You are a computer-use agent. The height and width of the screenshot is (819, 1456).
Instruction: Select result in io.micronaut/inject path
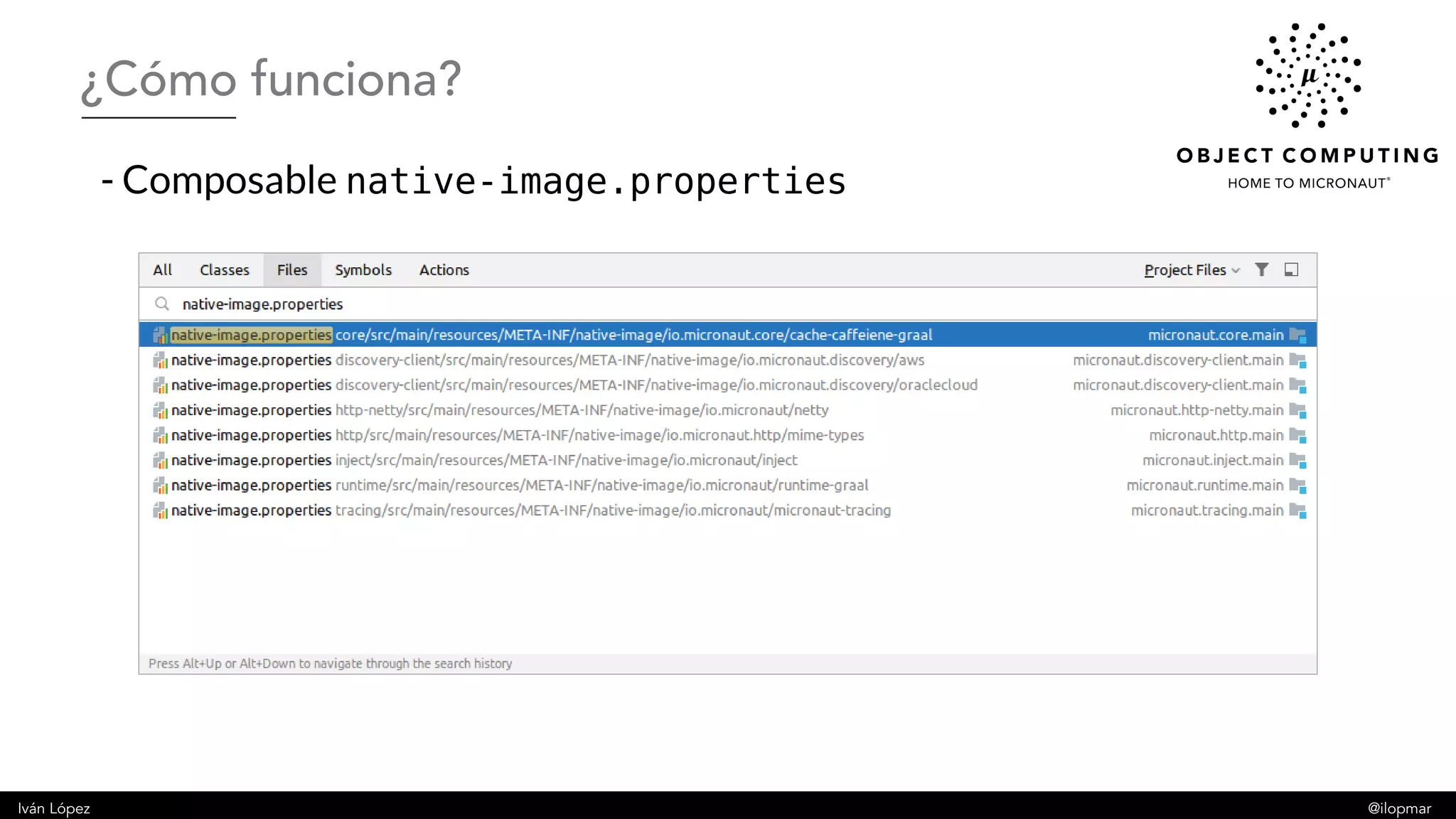728,460
